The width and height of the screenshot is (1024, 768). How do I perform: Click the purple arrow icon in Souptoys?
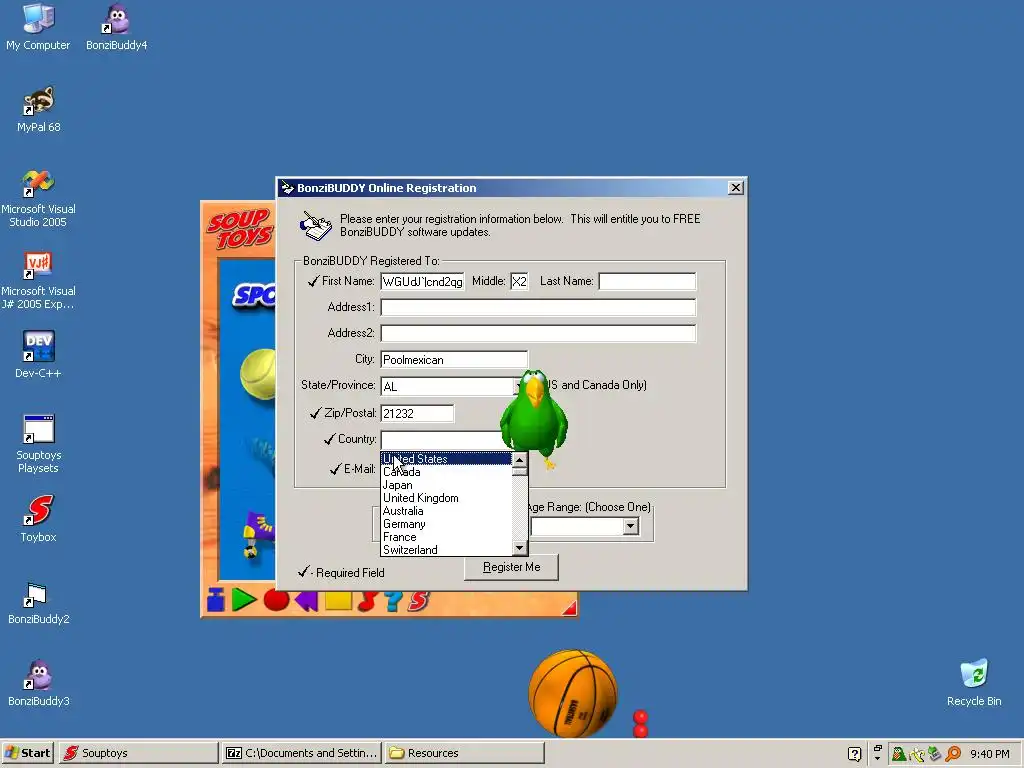[x=306, y=600]
